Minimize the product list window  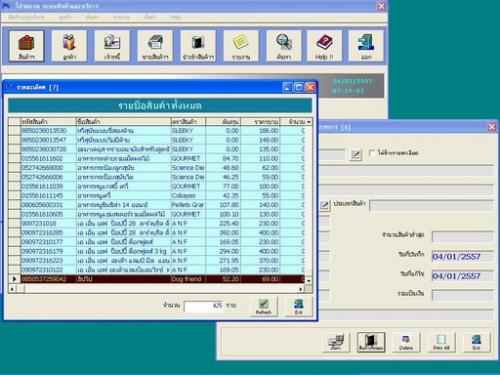tap(287, 87)
